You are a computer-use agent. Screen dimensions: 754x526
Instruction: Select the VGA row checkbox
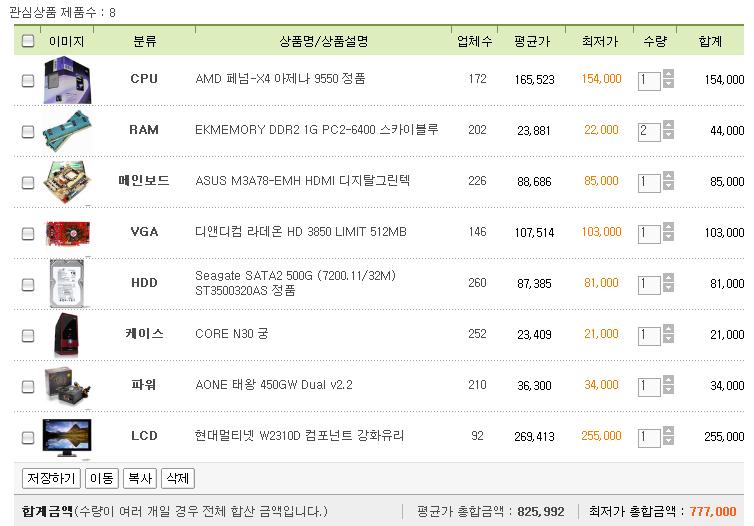(x=28, y=233)
